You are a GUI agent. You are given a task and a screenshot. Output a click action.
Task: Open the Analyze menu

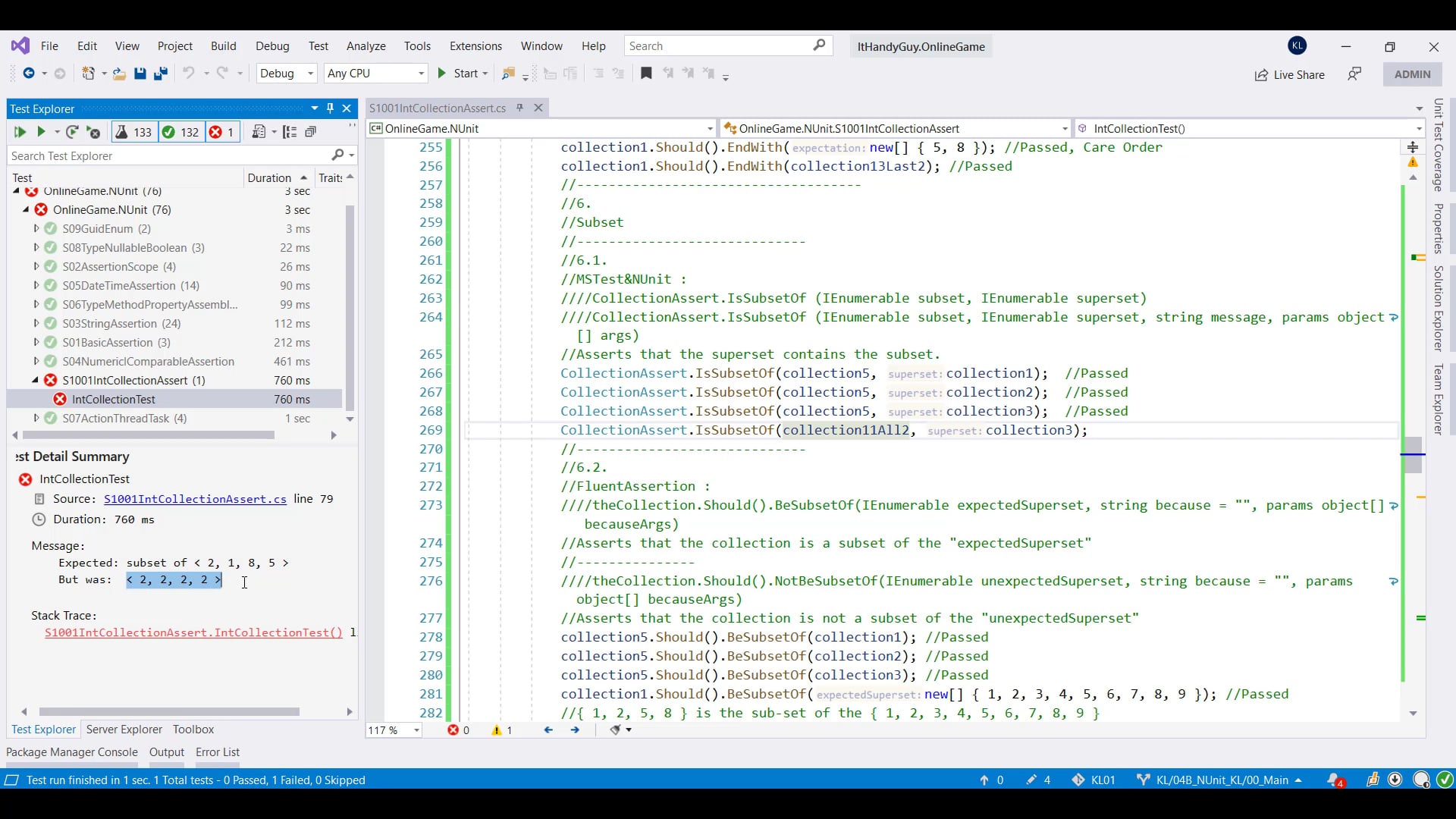(x=366, y=46)
